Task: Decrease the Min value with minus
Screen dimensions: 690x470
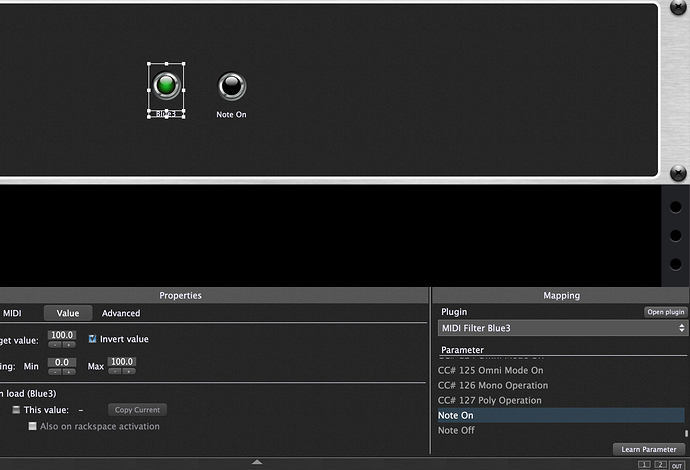Action: 55,372
